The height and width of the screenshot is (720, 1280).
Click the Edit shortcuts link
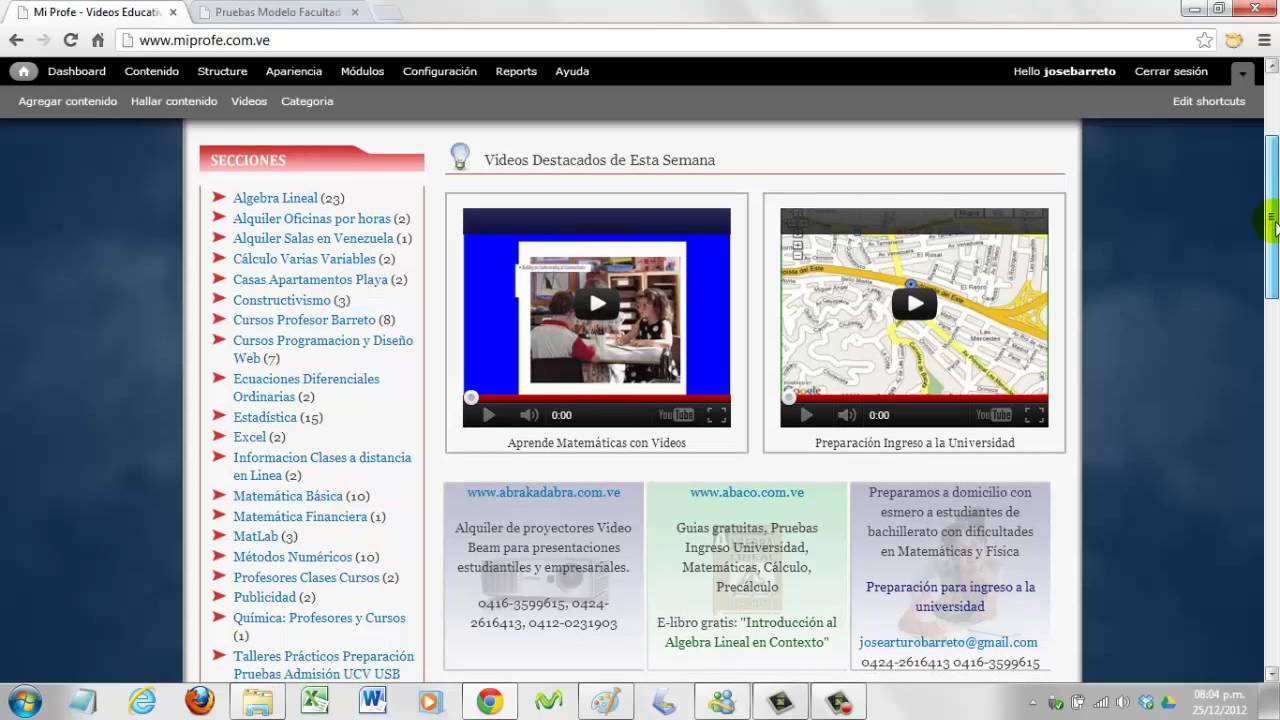pos(1209,101)
